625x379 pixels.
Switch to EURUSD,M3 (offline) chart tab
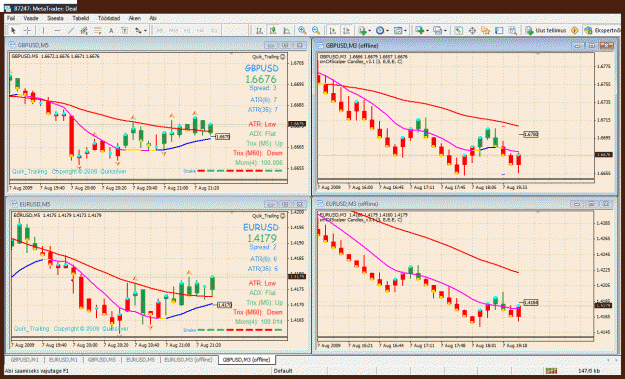[x=189, y=359]
